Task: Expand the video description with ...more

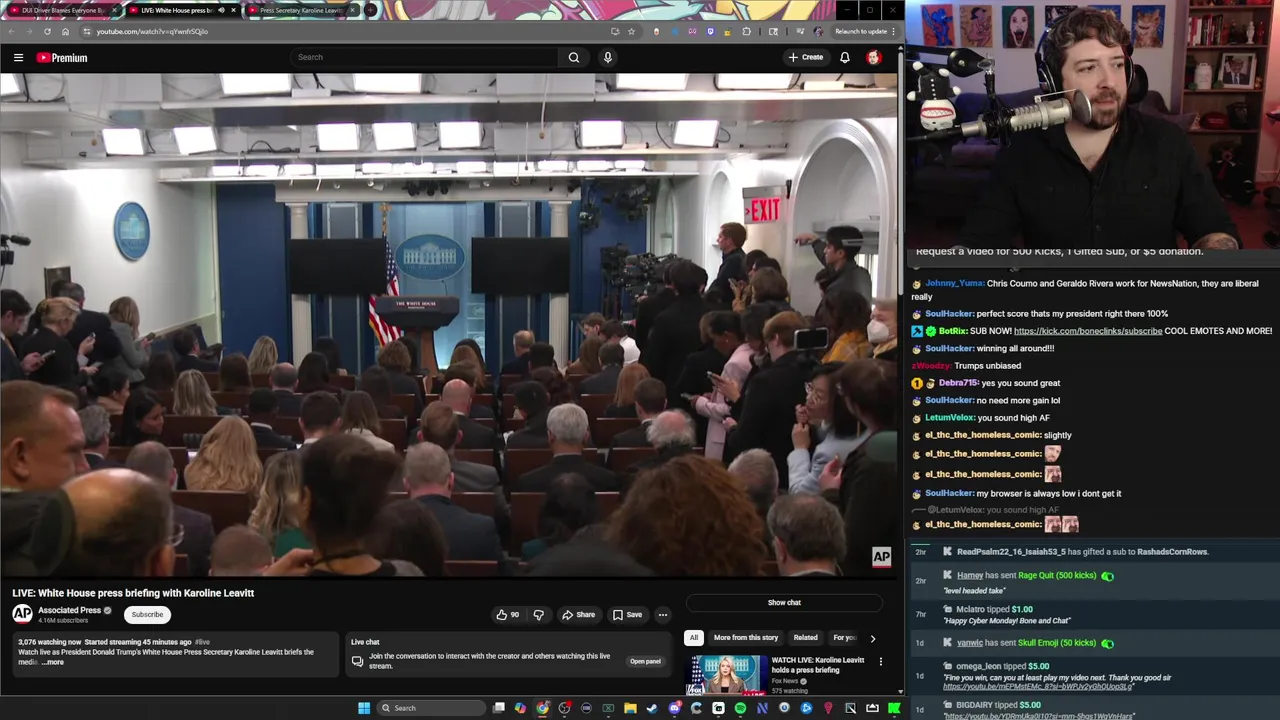Action: click(53, 662)
